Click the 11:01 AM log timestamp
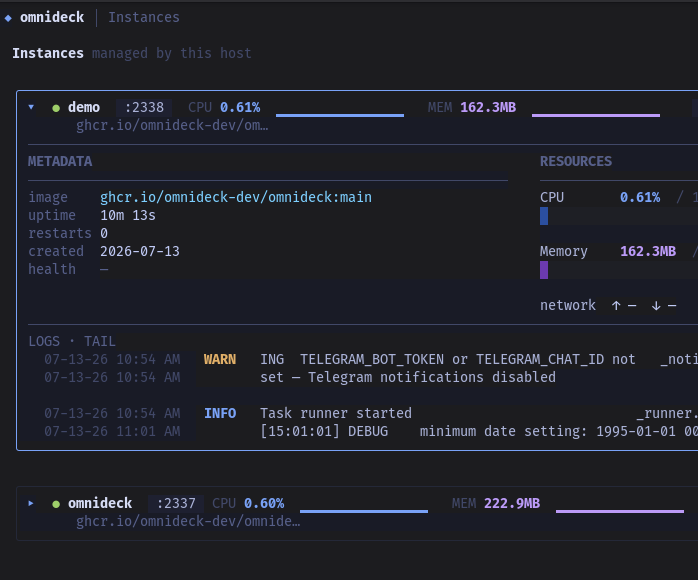Screen dimensions: 698x580 (x=112, y=431)
